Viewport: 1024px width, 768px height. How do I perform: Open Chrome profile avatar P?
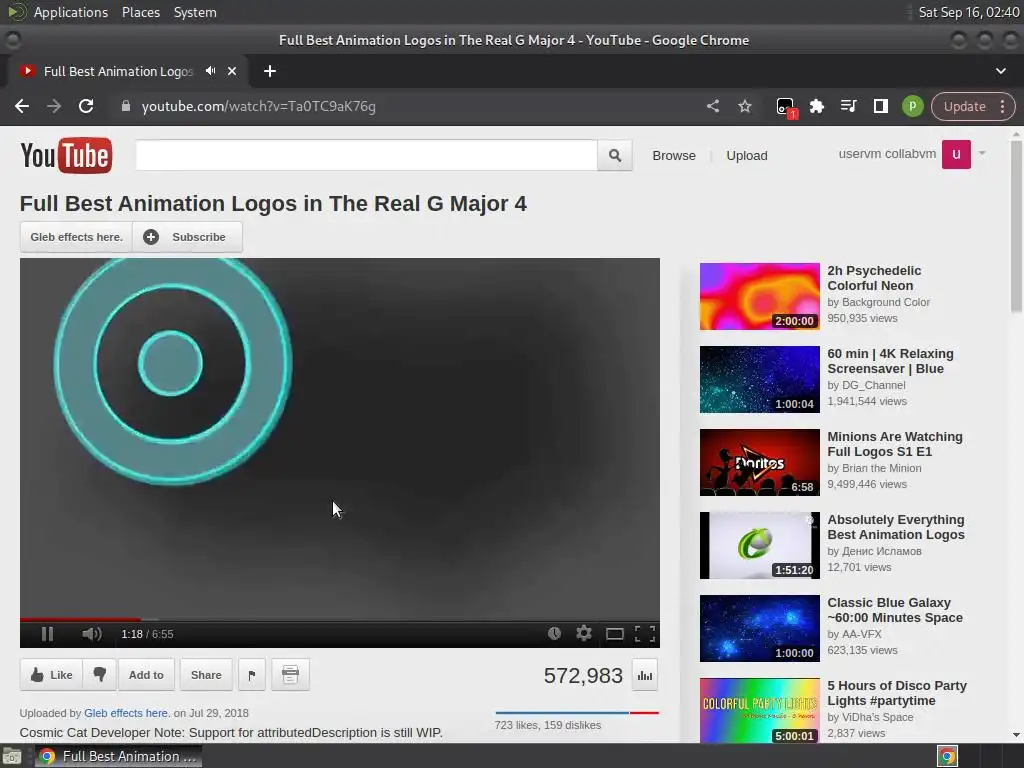click(912, 106)
